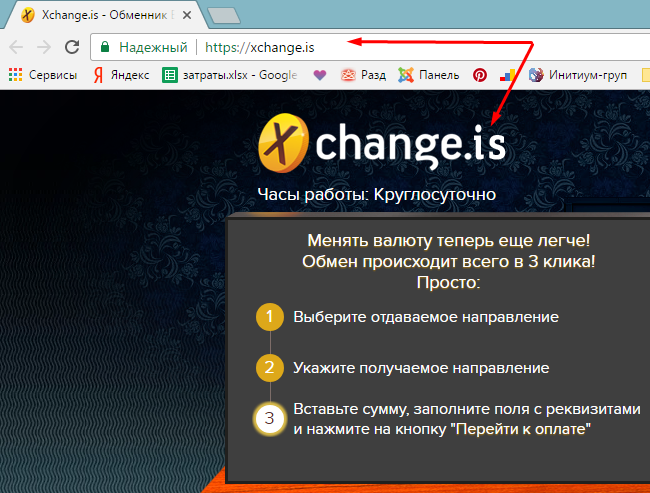Click the Xchange.is gold coin logo

coord(284,143)
